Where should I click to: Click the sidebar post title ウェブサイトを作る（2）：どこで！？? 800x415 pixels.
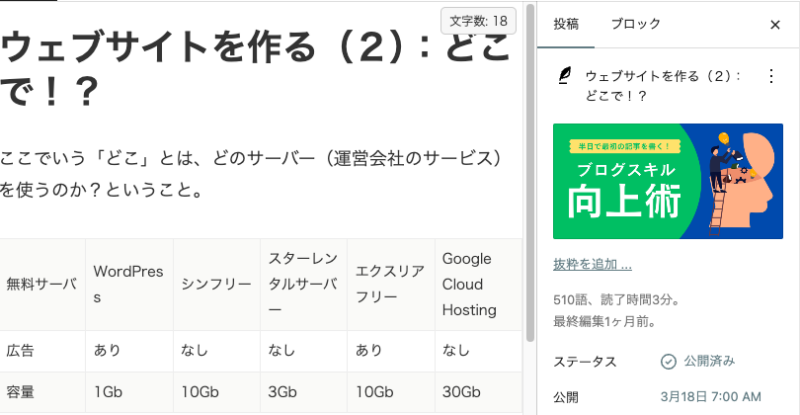point(663,86)
